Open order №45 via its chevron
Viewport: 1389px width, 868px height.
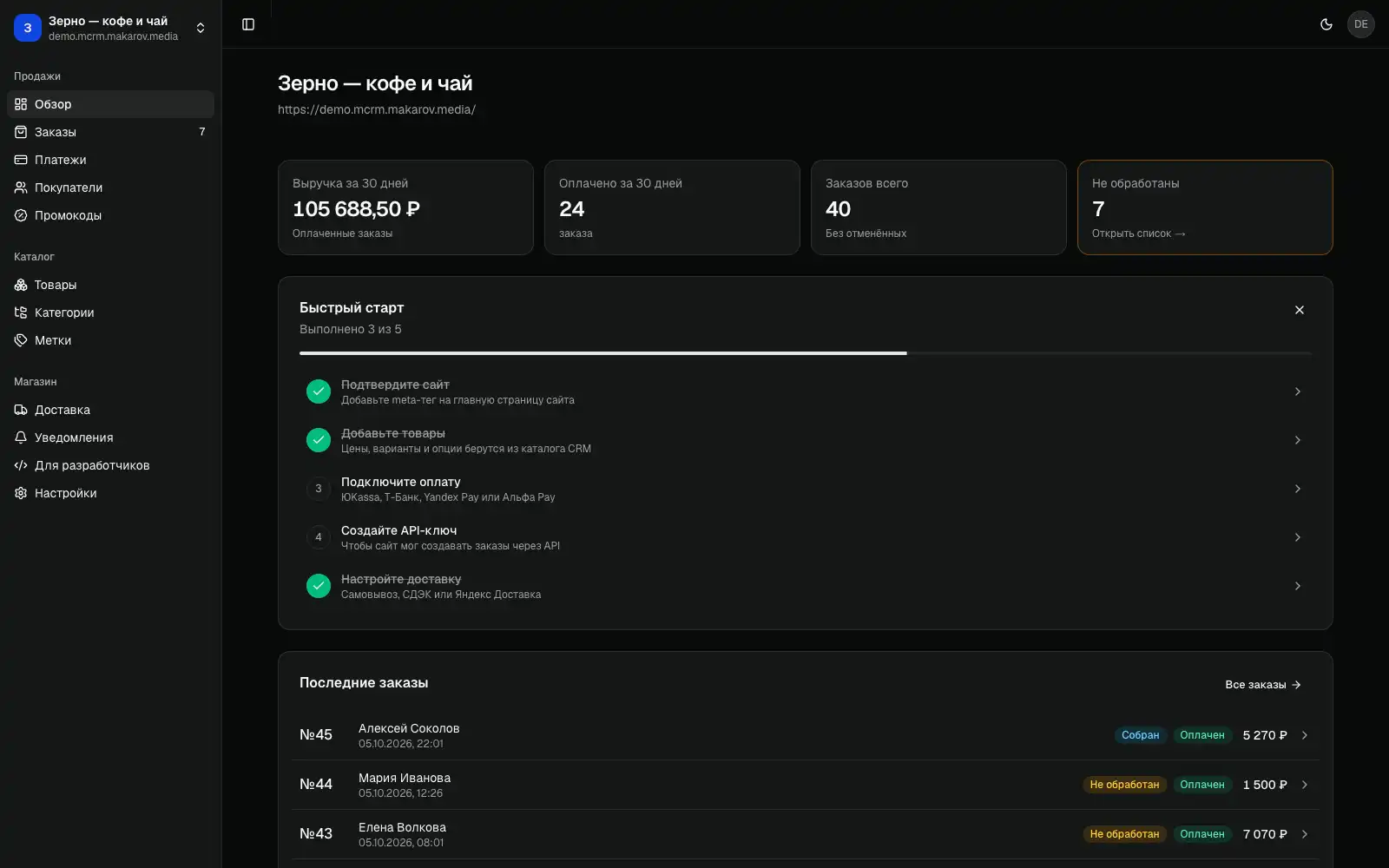pos(1305,735)
